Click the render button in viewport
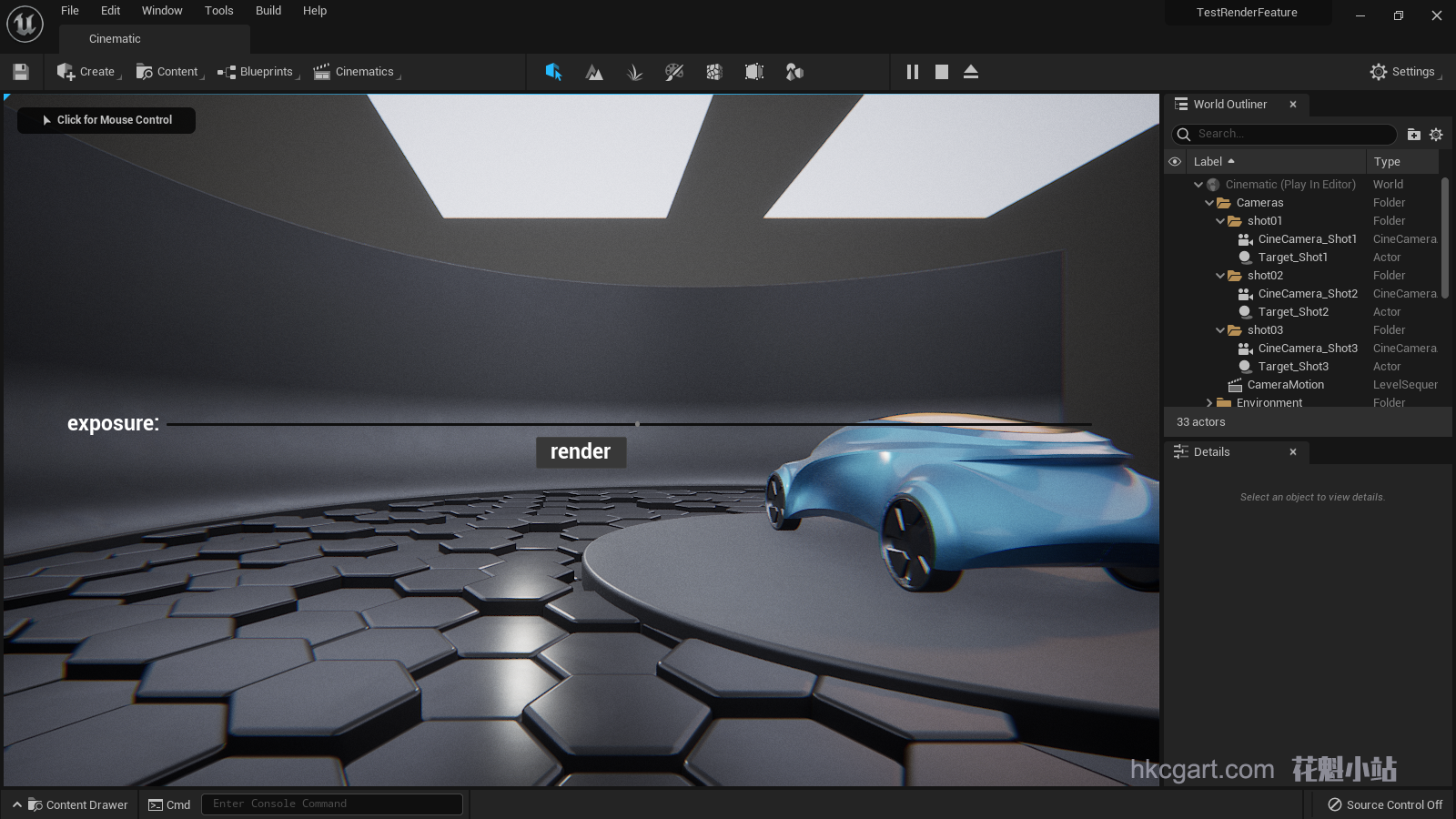The height and width of the screenshot is (819, 1456). tap(581, 451)
